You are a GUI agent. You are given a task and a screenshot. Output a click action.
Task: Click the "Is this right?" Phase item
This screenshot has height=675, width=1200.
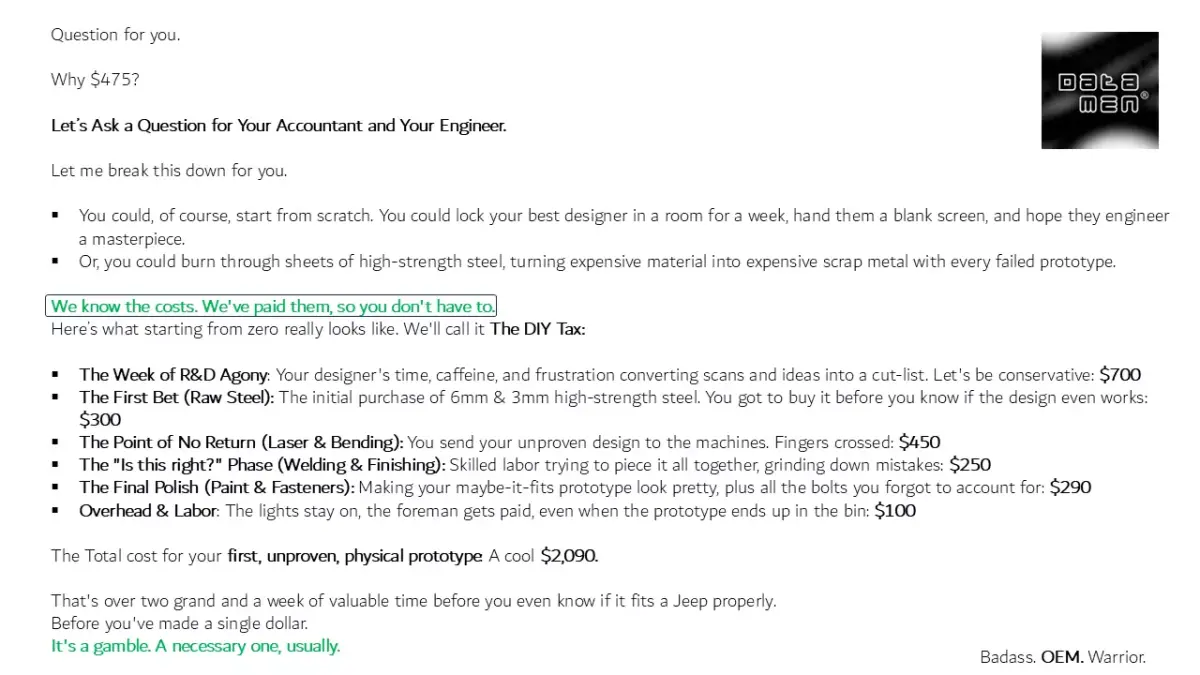click(x=262, y=465)
